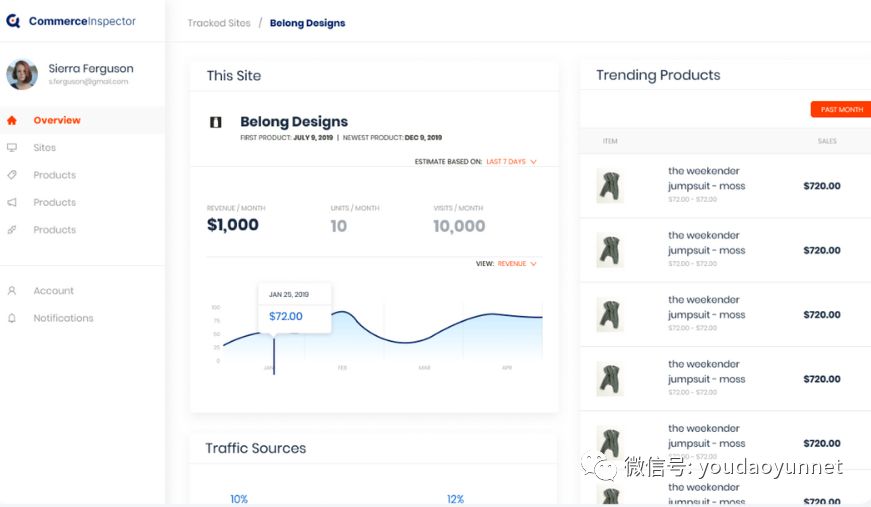This screenshot has width=871, height=507.
Task: Open the View Revenue dropdown
Action: (x=517, y=264)
